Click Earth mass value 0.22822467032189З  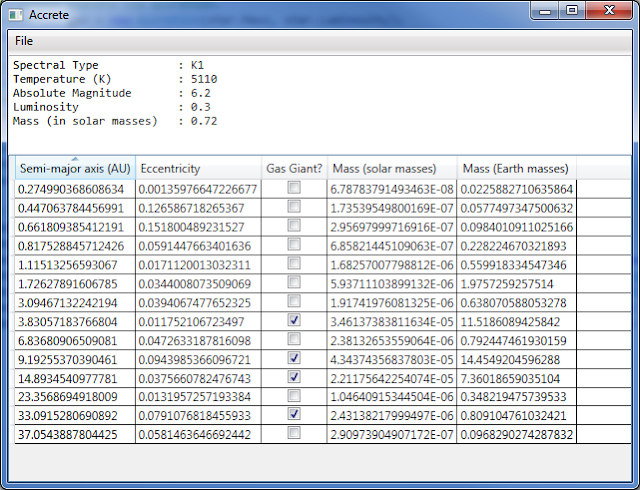pos(513,246)
